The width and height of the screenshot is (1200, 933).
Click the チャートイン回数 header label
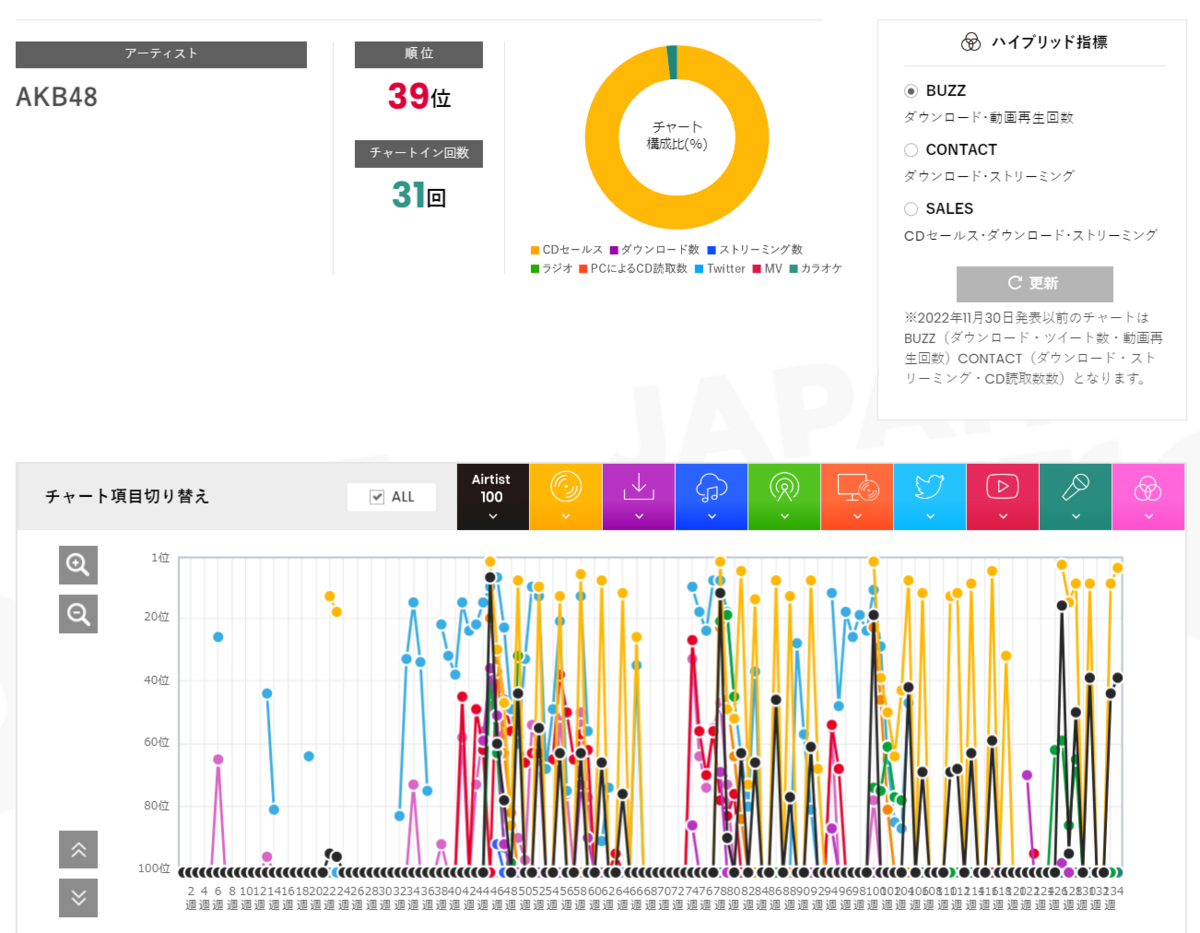point(419,153)
